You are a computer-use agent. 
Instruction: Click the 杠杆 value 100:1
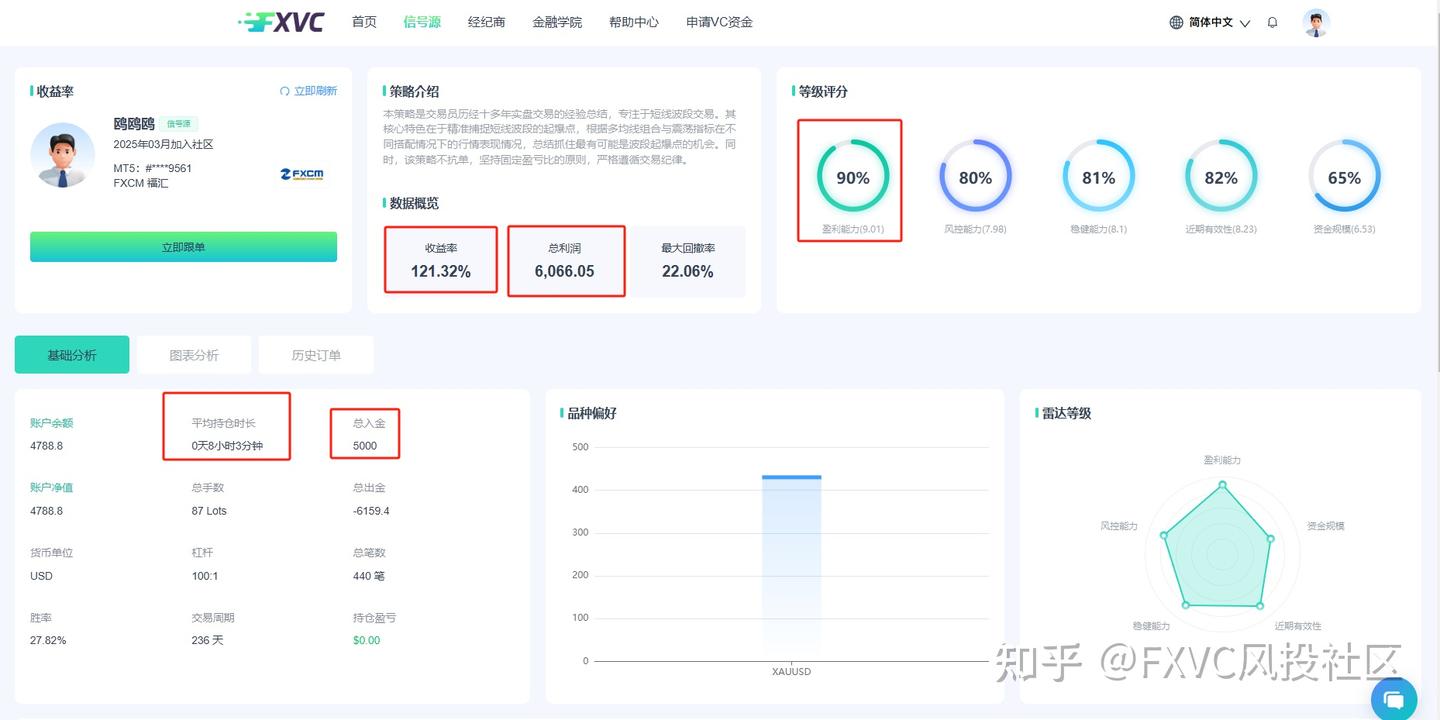point(205,576)
